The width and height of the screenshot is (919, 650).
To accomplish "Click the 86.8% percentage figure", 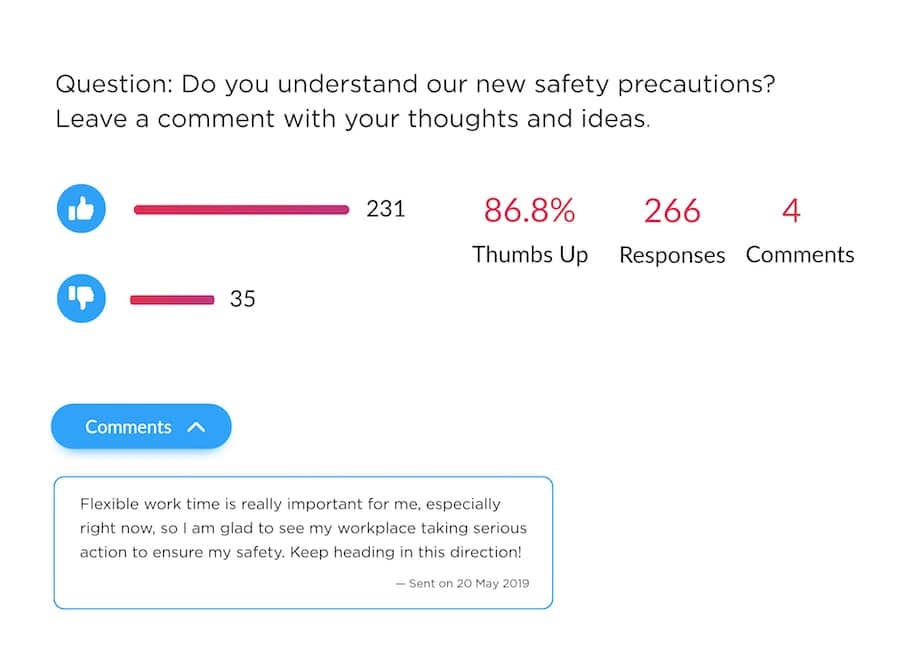I will (529, 211).
